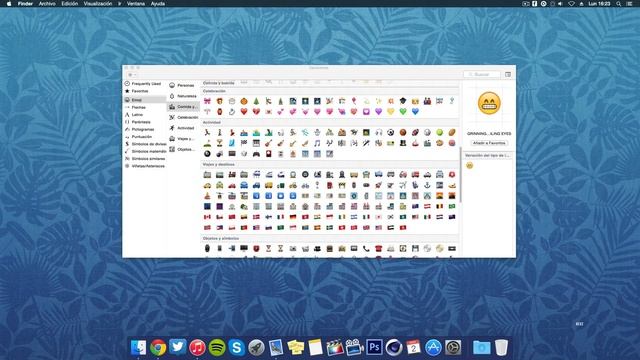This screenshot has width=640, height=360.
Task: Open the Ayuda menu
Action: coord(158,4)
